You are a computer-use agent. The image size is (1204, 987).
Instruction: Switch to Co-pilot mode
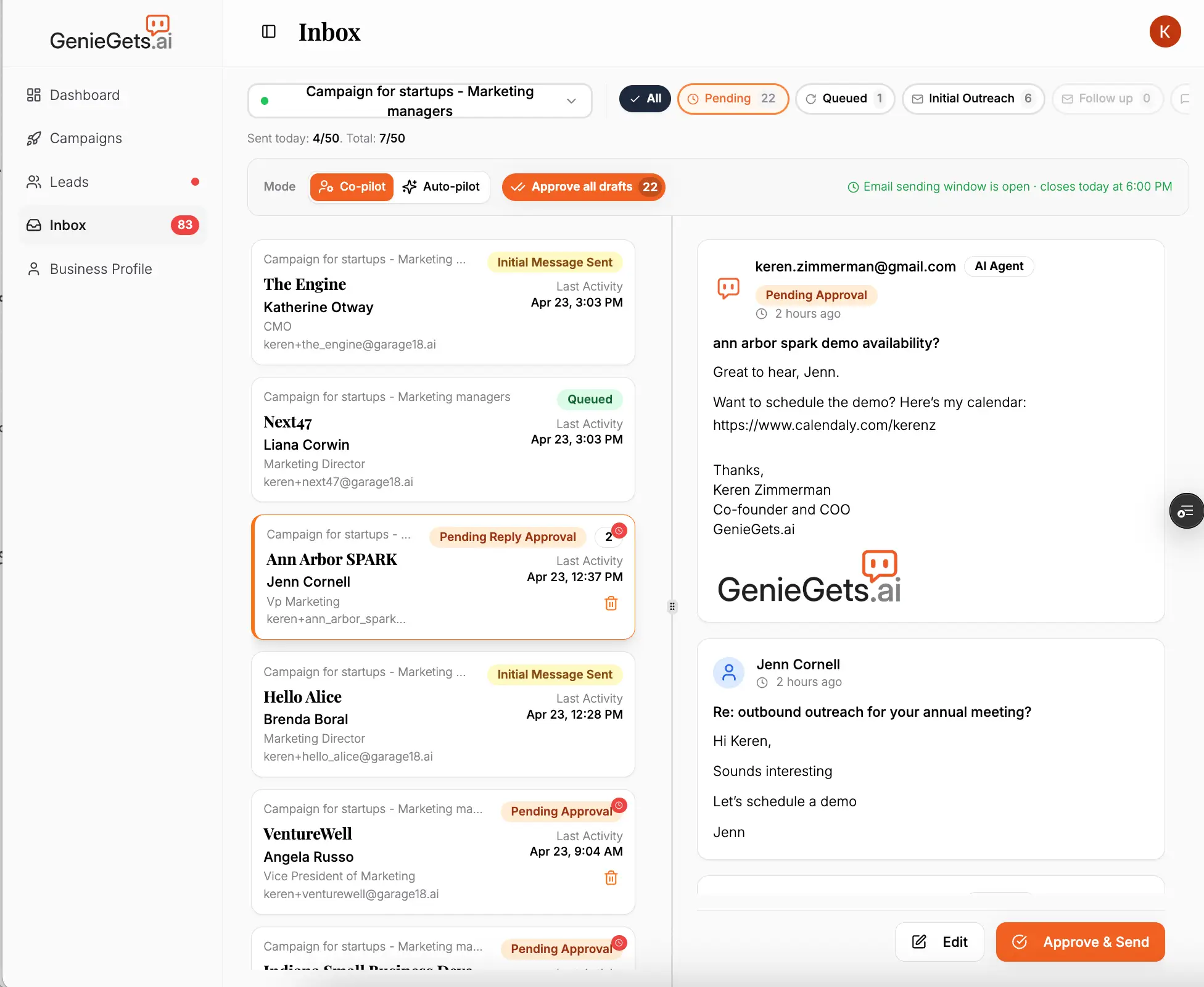pyautogui.click(x=352, y=186)
